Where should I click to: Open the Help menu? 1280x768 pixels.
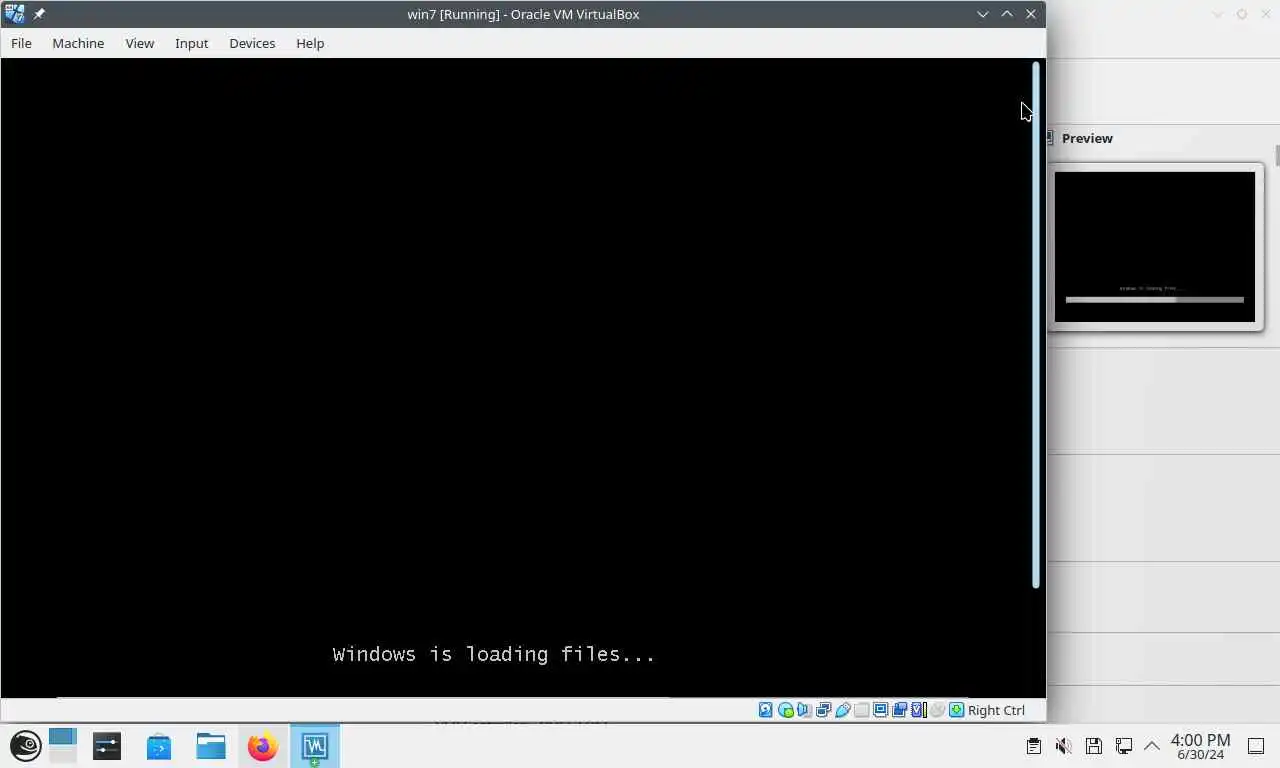(x=310, y=43)
